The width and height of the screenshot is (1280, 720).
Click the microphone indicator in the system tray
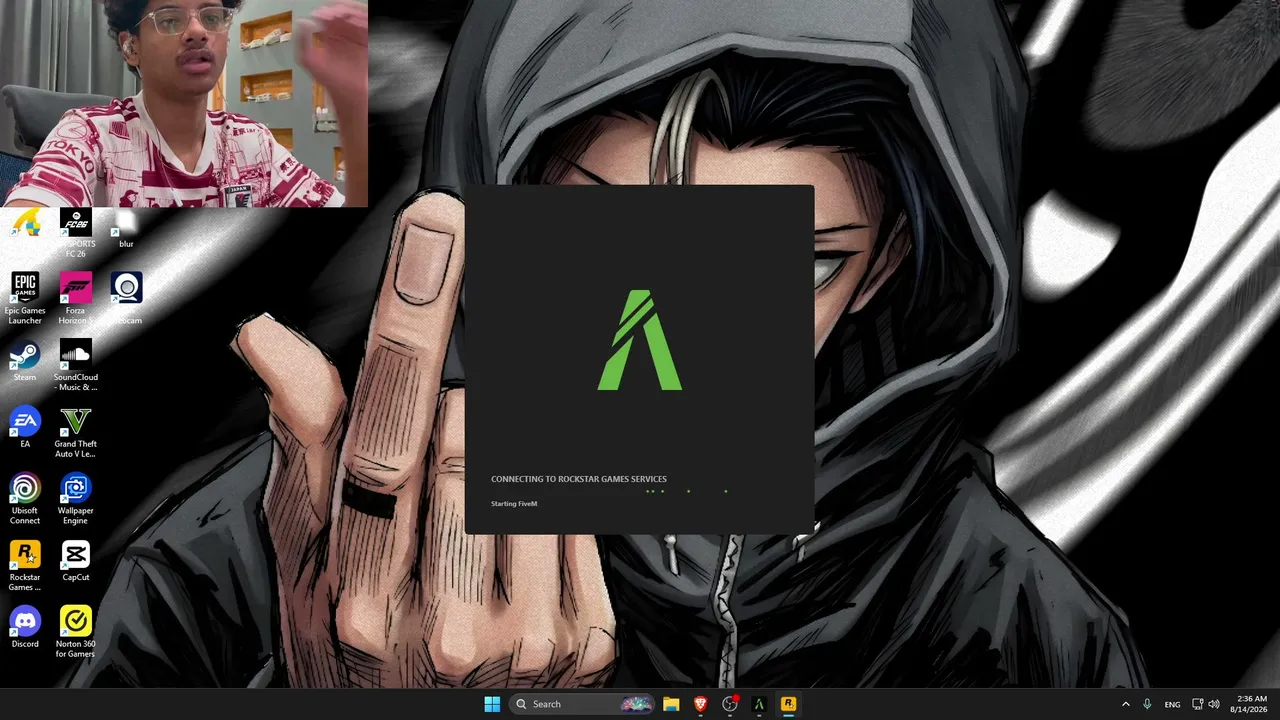(1147, 704)
